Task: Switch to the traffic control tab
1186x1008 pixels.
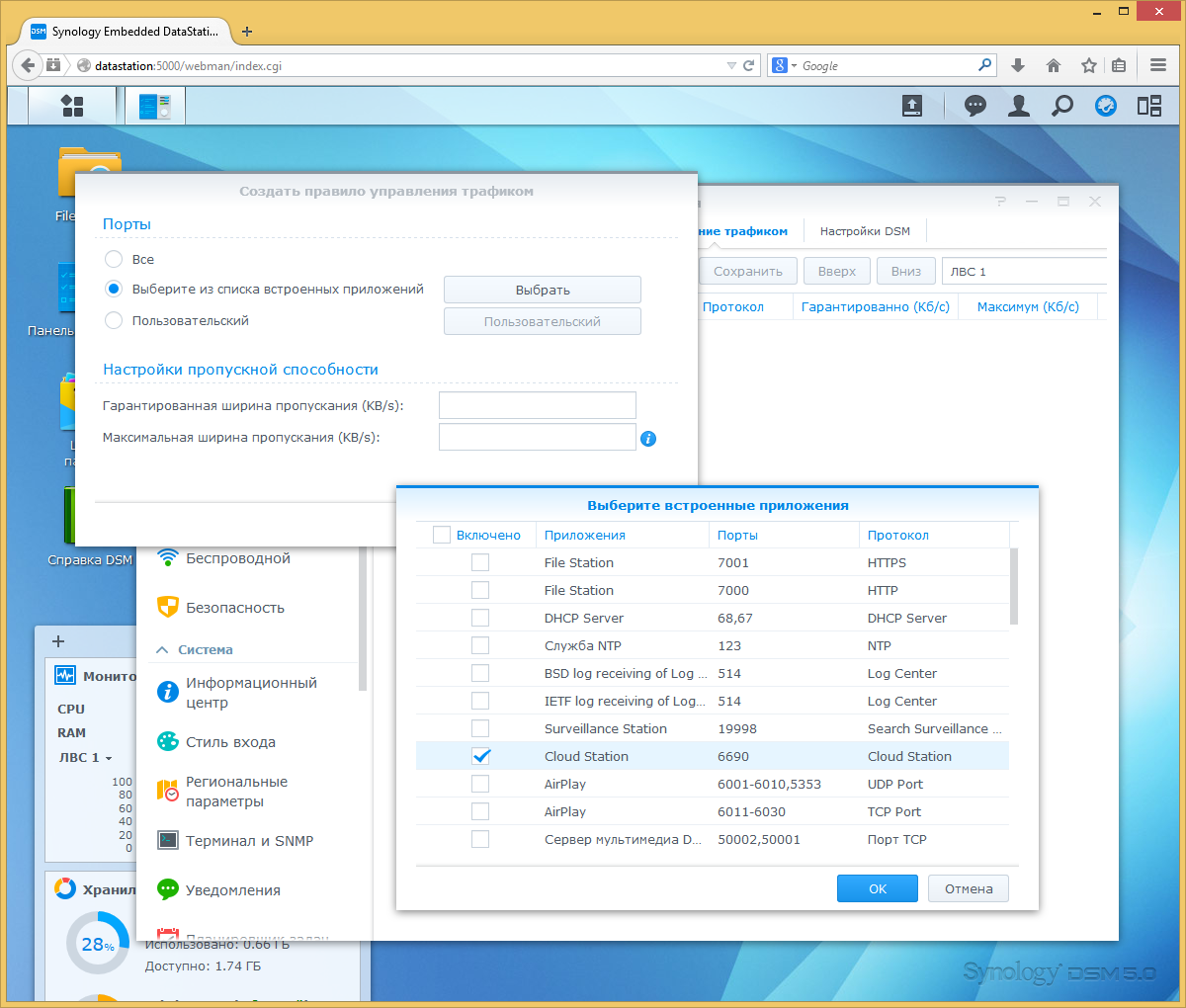Action: point(743,231)
